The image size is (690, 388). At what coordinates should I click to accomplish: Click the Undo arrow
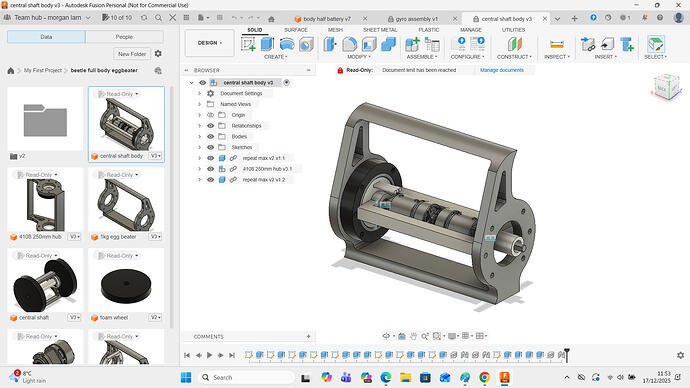pos(235,18)
